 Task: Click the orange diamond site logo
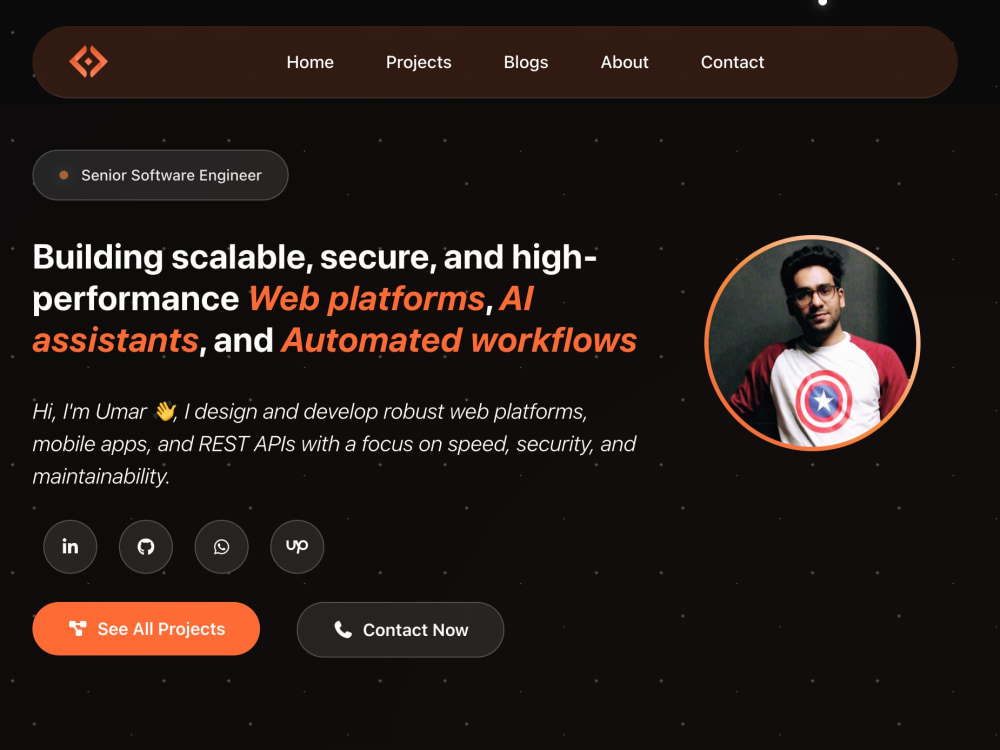click(89, 62)
